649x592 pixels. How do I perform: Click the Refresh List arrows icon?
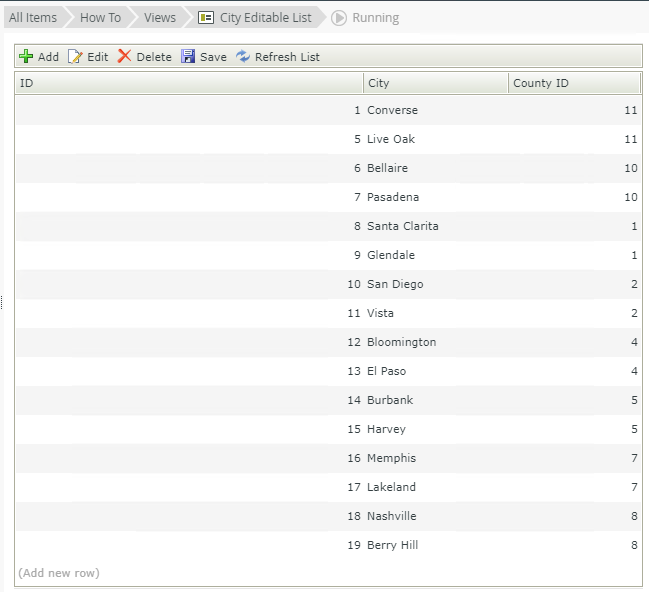(x=243, y=56)
